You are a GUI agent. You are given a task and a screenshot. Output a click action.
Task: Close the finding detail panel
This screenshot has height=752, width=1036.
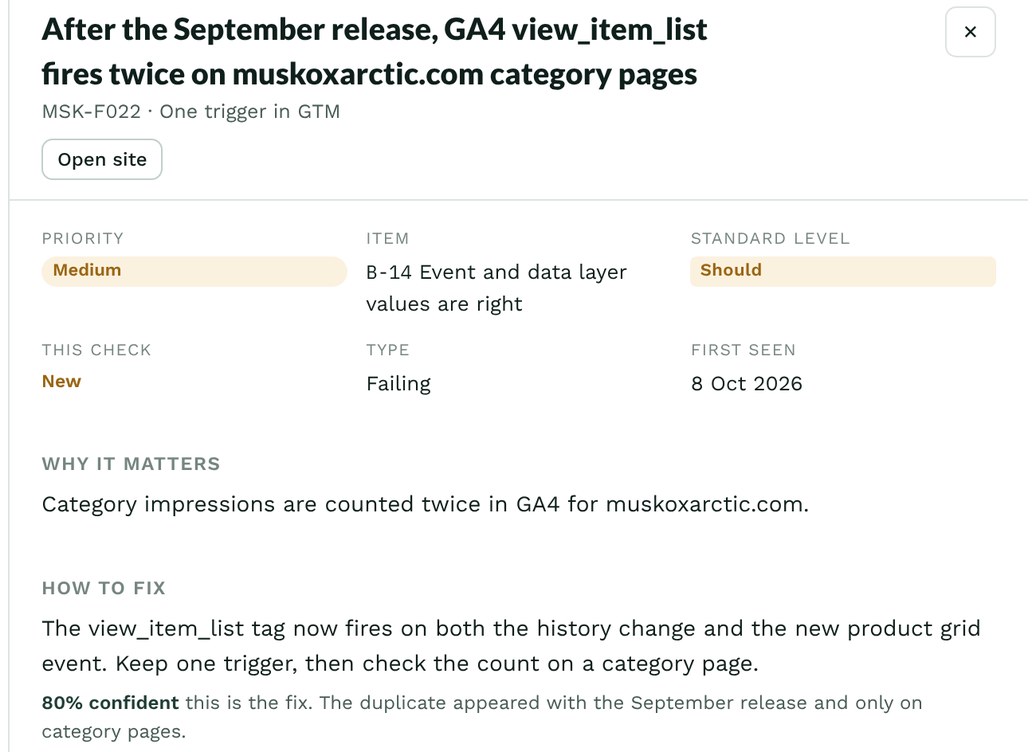(x=970, y=32)
